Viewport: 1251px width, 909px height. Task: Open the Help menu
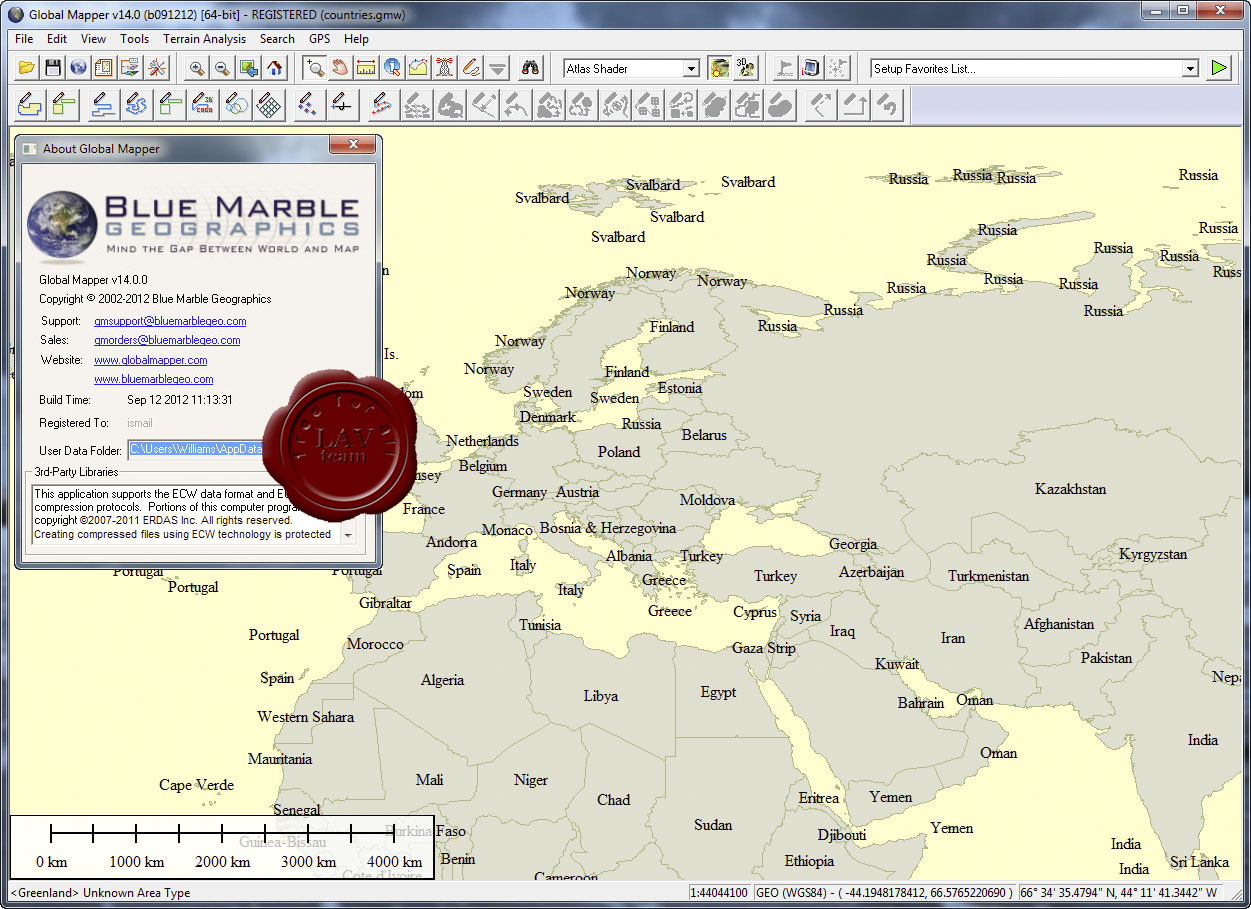coord(356,39)
